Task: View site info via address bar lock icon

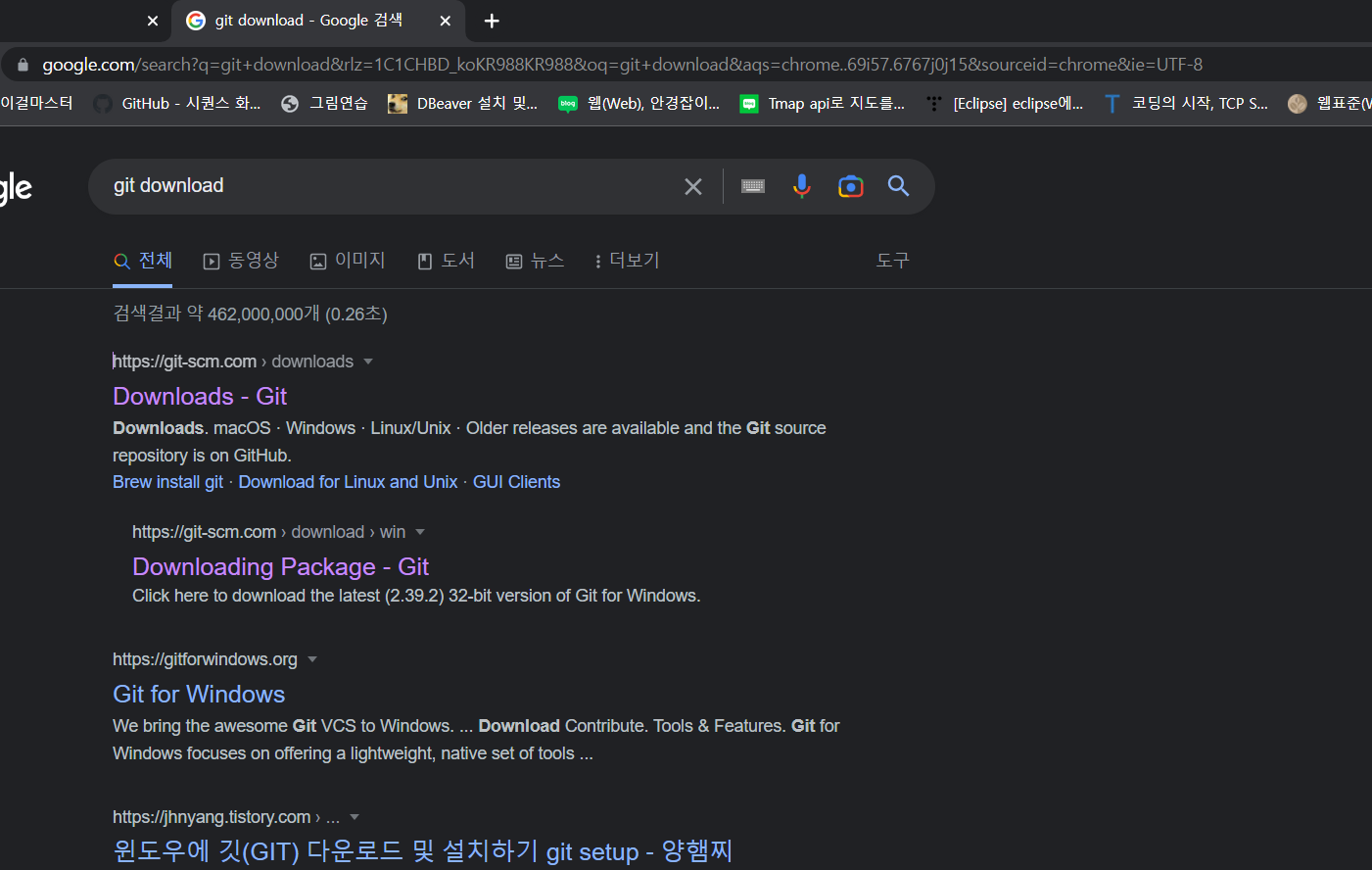Action: coord(23,65)
